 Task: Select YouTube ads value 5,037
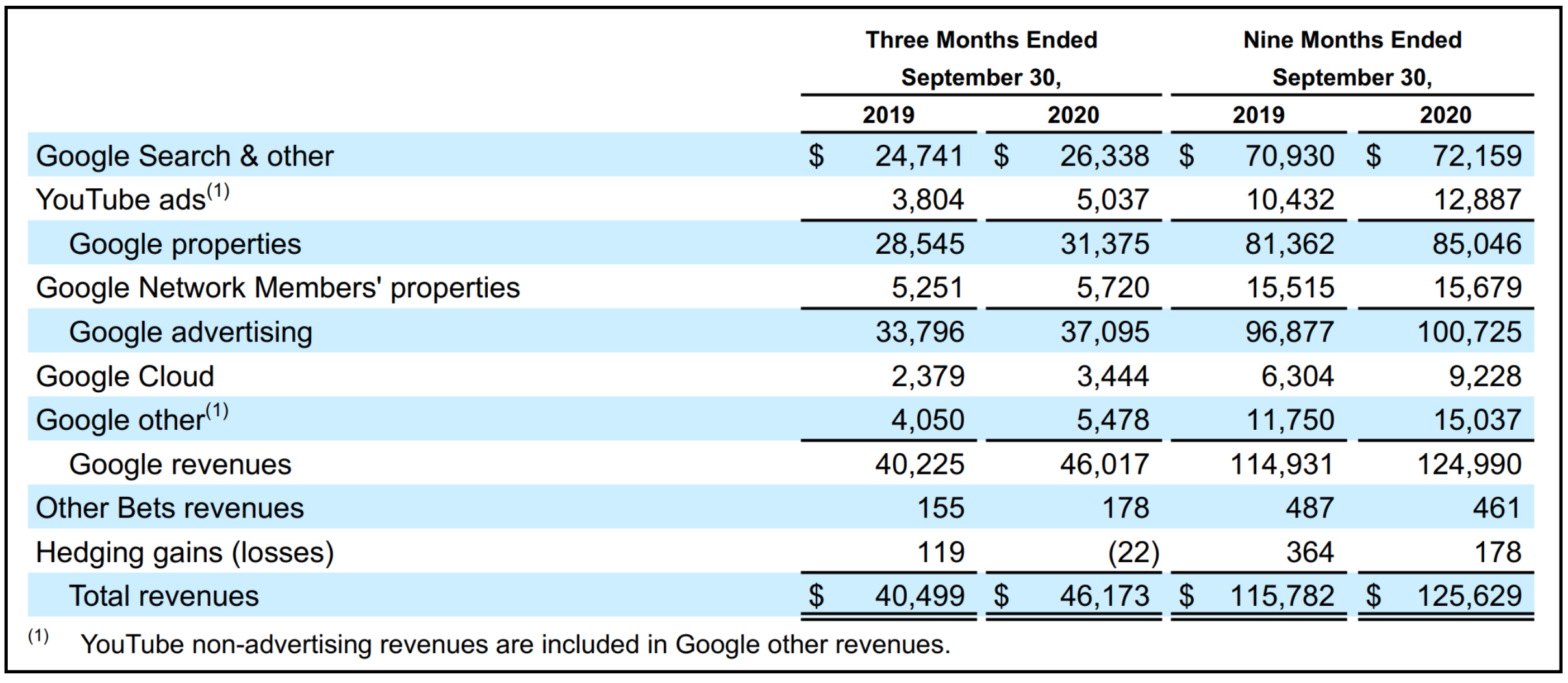click(x=1113, y=200)
